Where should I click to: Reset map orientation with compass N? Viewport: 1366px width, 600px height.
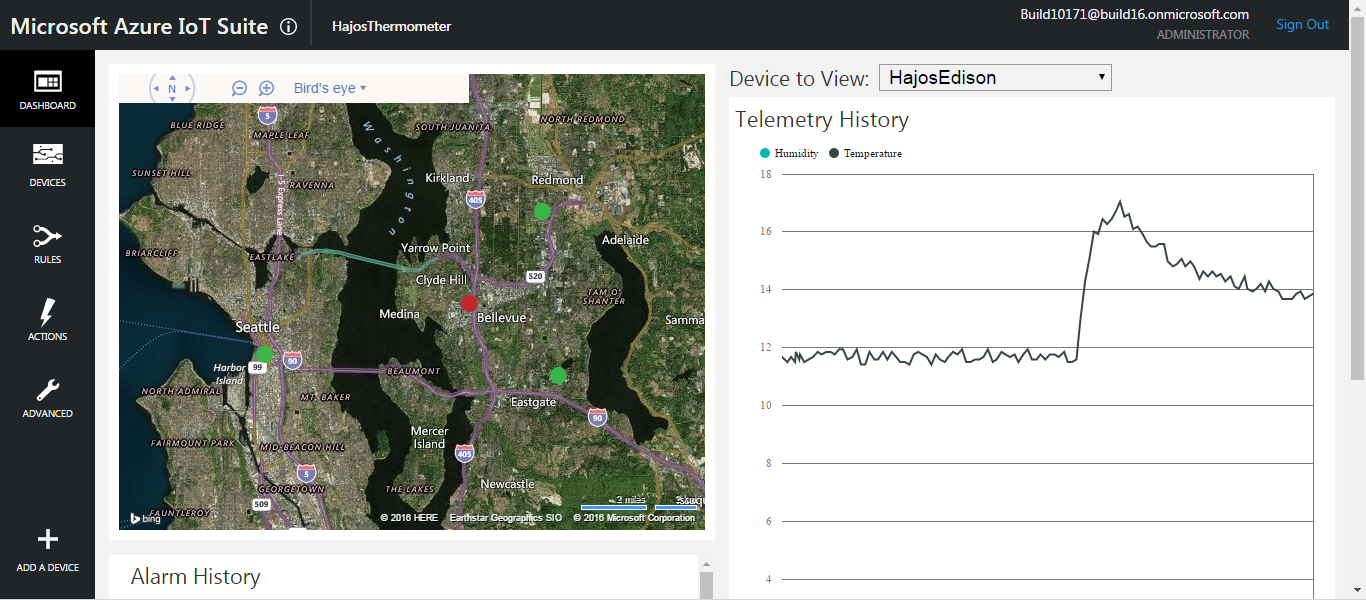[172, 89]
